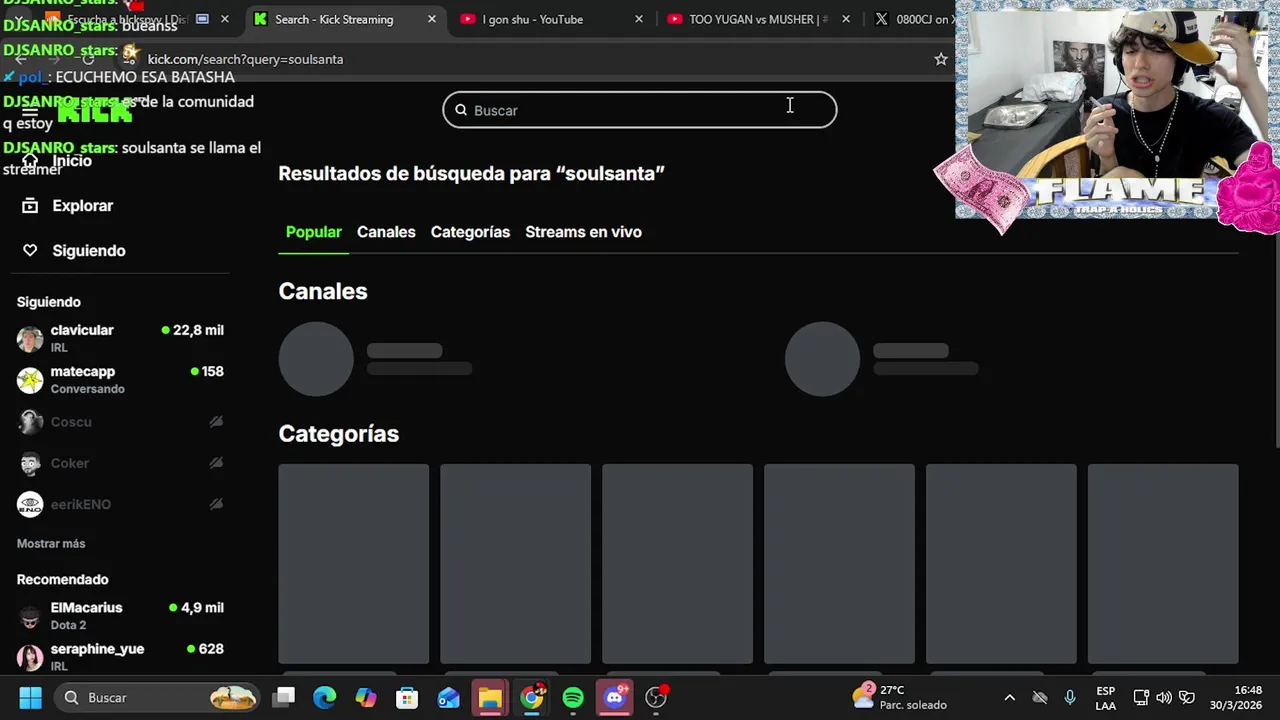1280x720 pixels.
Task: Open offline channel Coscu
Action: (120, 422)
